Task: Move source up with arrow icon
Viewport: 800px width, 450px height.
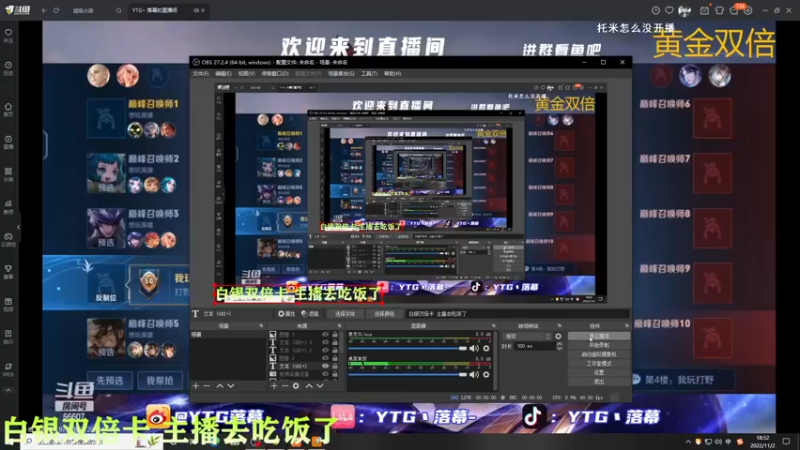Action: click(309, 386)
